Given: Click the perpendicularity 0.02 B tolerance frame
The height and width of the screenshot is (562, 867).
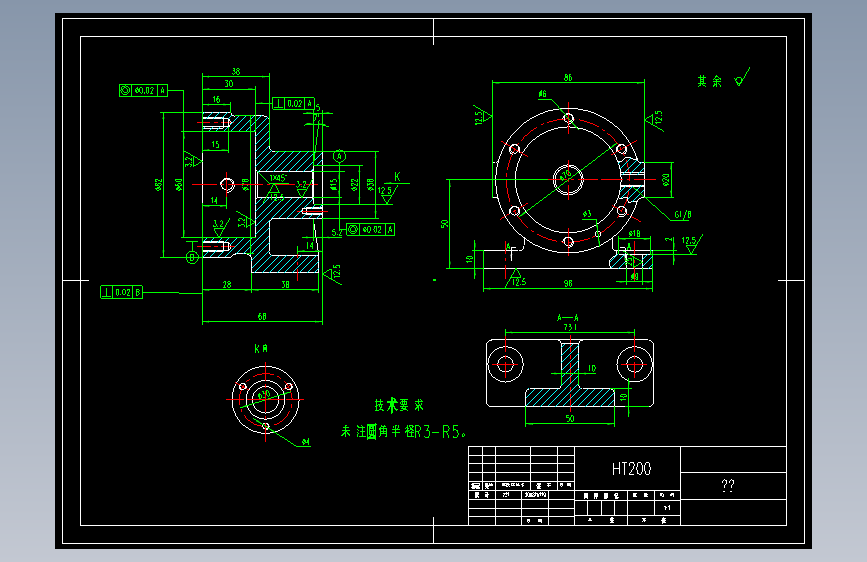Looking at the screenshot, I should pyautogui.click(x=122, y=292).
